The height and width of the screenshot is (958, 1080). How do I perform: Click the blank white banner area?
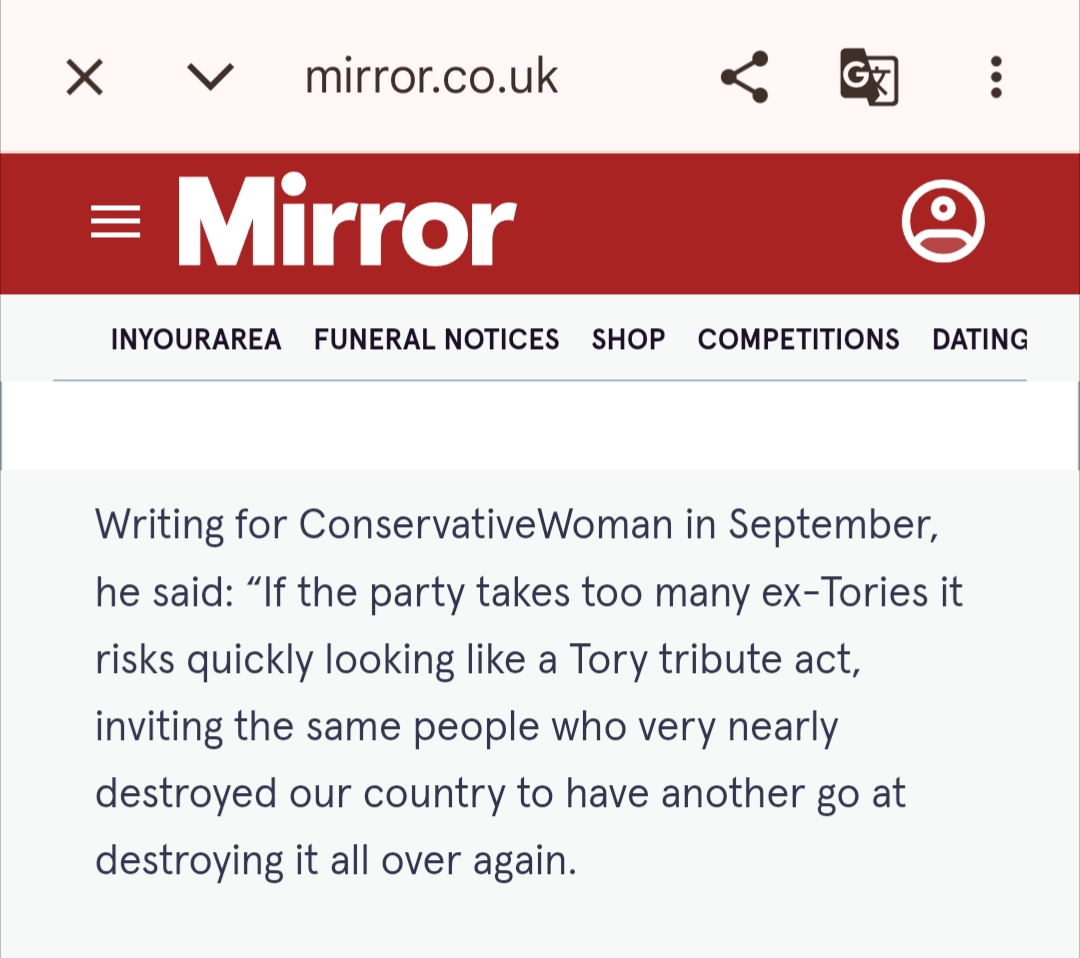pos(540,425)
